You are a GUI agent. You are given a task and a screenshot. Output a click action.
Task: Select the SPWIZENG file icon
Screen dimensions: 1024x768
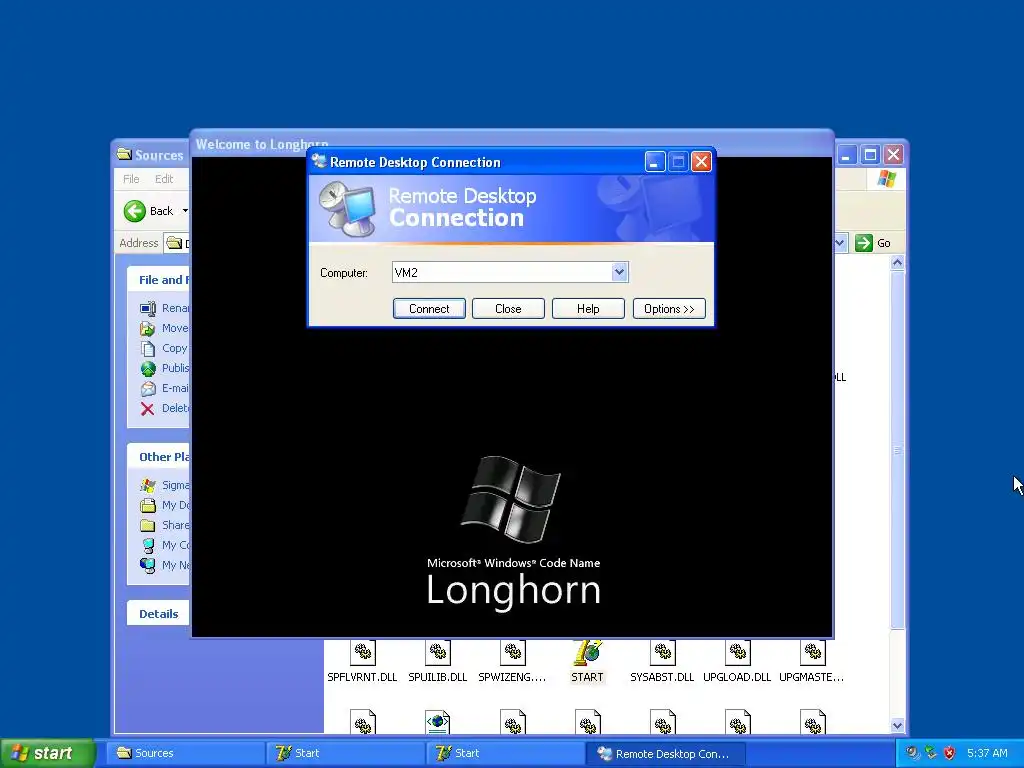pos(513,652)
